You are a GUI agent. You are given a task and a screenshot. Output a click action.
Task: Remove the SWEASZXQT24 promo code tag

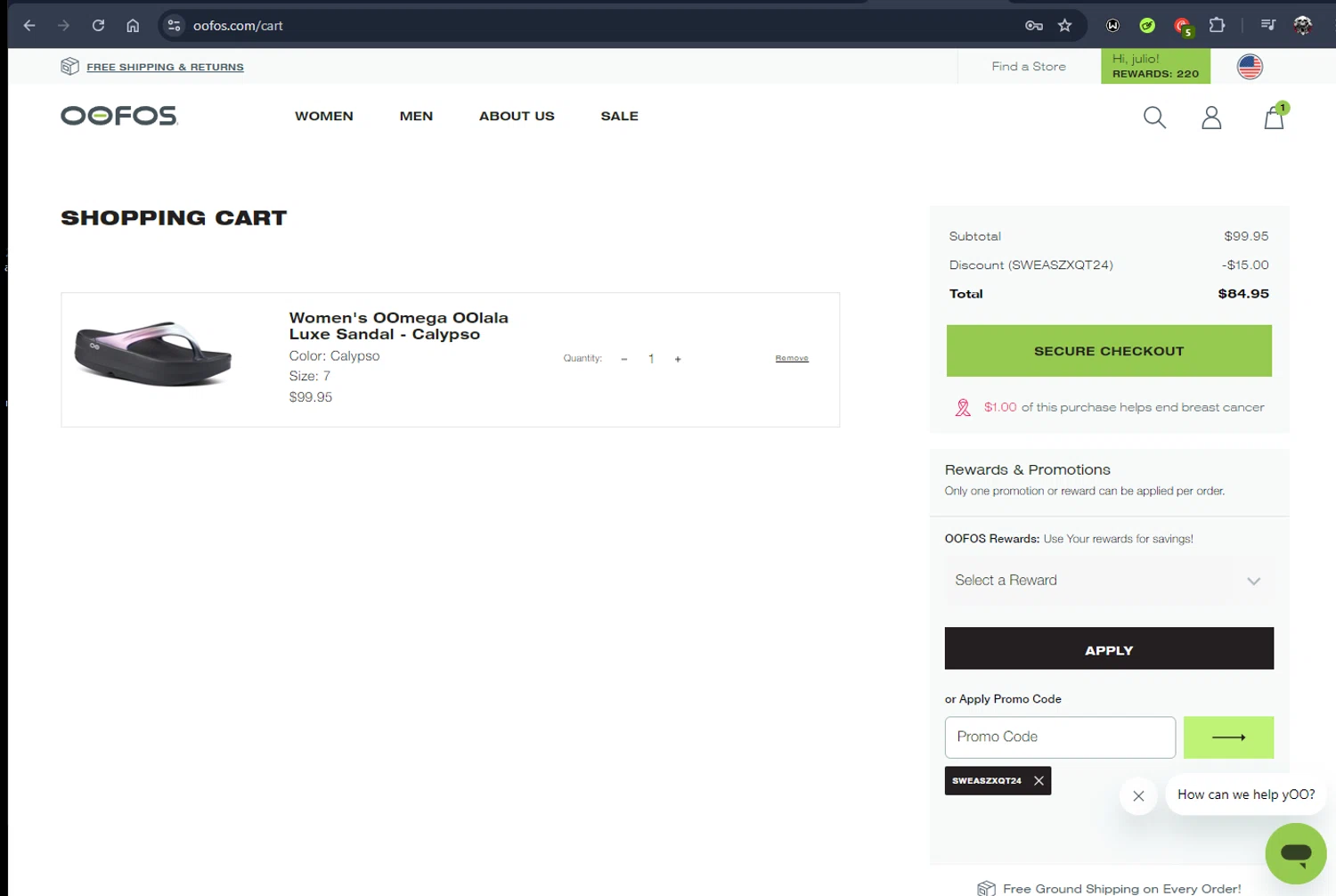pyautogui.click(x=1039, y=781)
